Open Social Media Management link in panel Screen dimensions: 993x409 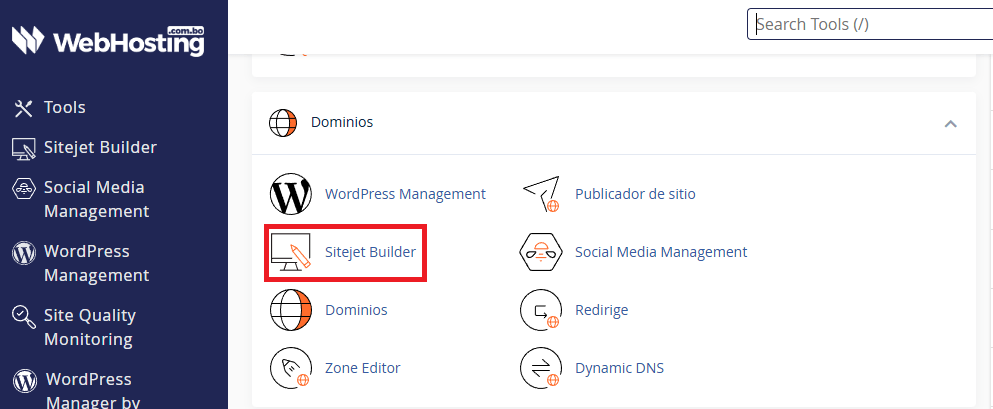[x=661, y=252]
